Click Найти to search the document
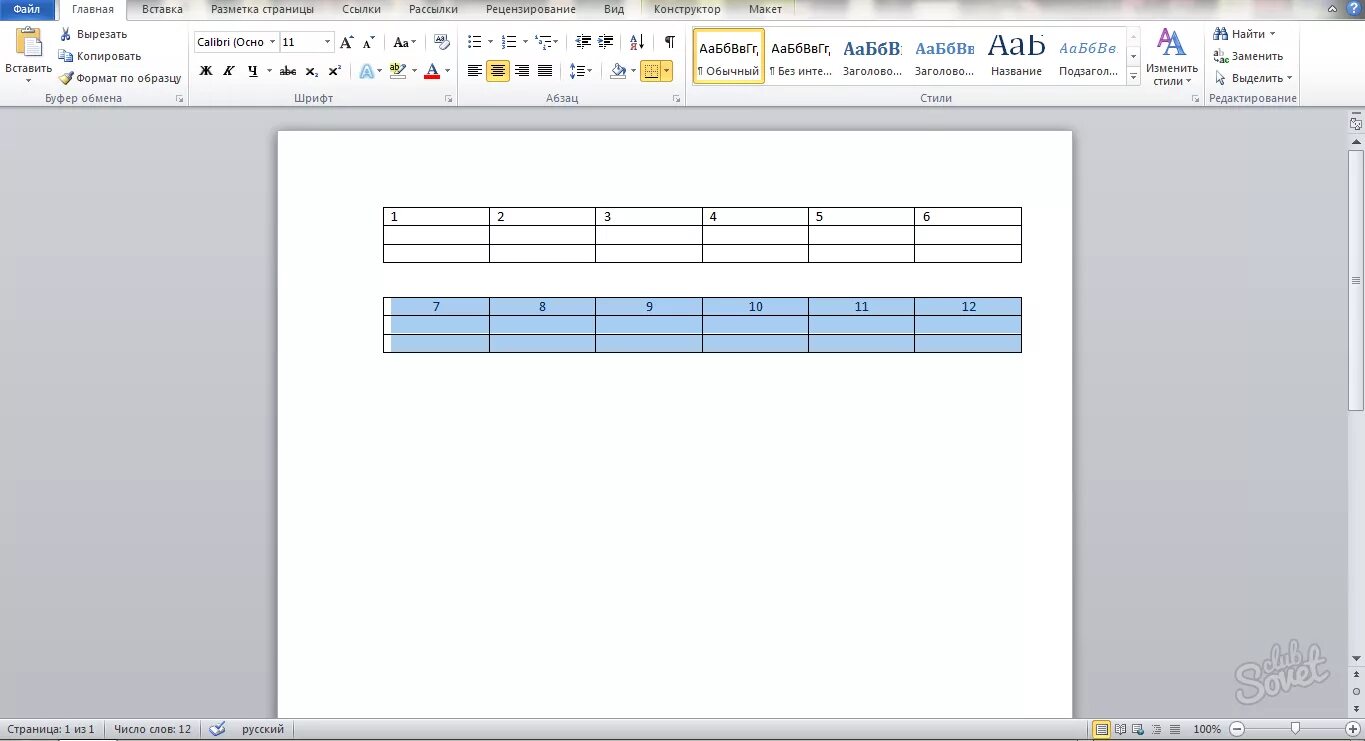The image size is (1365, 741). click(1244, 34)
